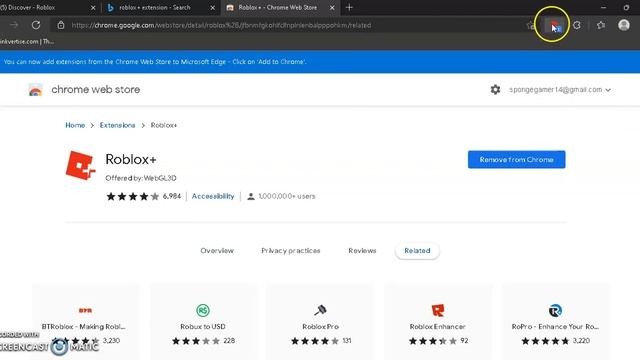The height and width of the screenshot is (360, 640).
Task: Click the chrome web store title text
Action: coord(96,89)
